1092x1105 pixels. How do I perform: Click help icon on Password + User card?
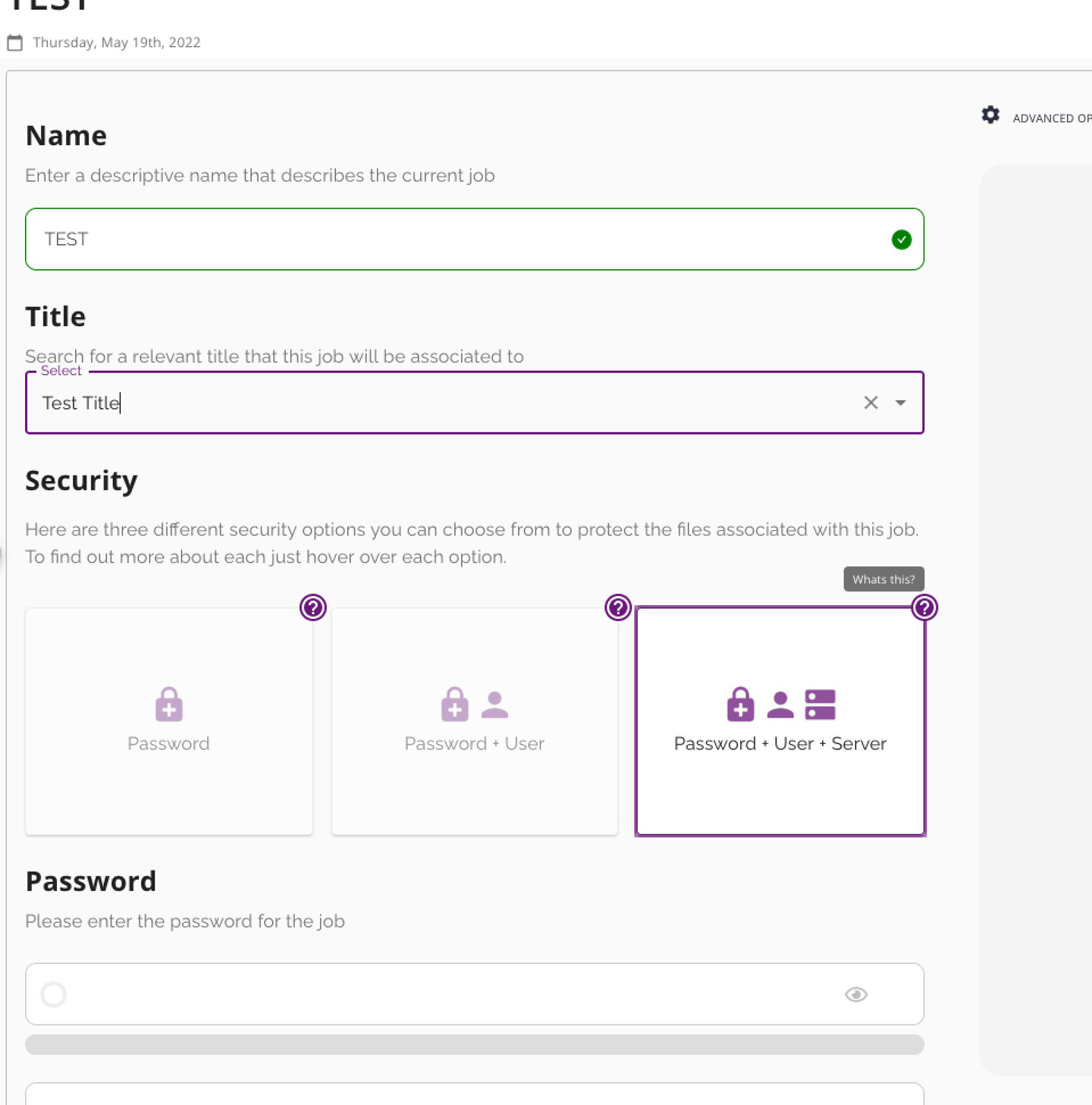(x=618, y=607)
